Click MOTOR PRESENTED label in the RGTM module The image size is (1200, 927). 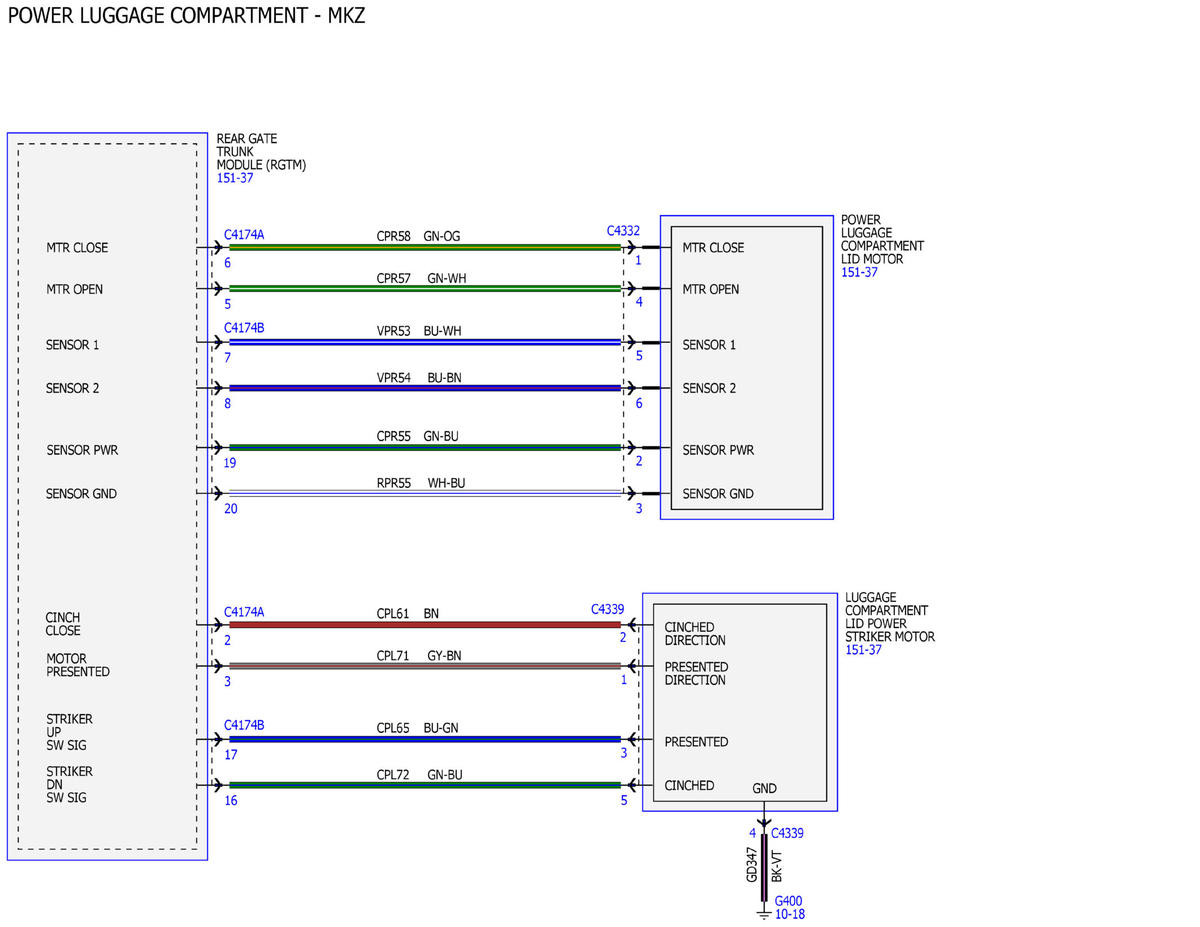(78, 666)
